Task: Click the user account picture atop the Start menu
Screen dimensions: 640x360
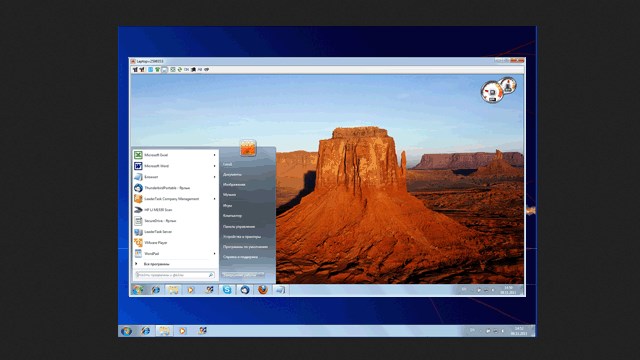Action: pos(248,148)
